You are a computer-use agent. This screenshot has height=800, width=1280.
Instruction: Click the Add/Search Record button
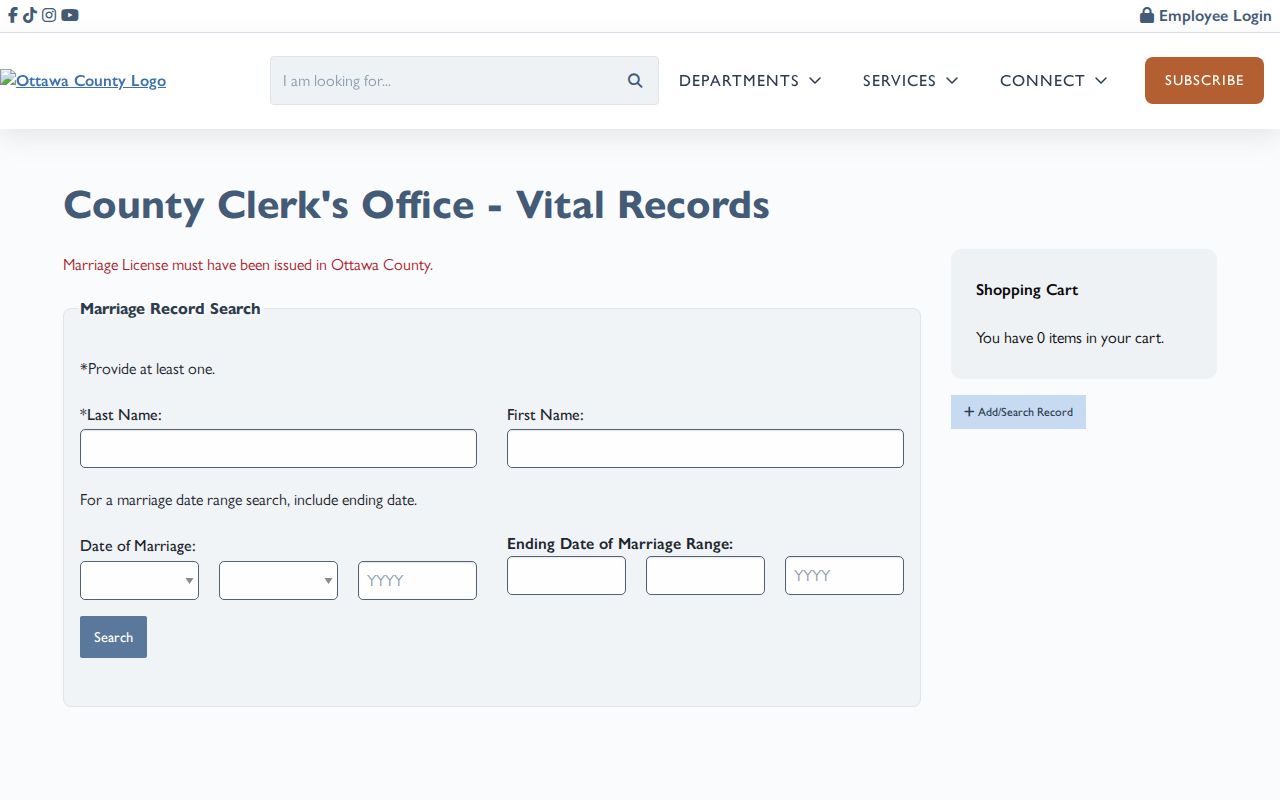pos(1018,412)
